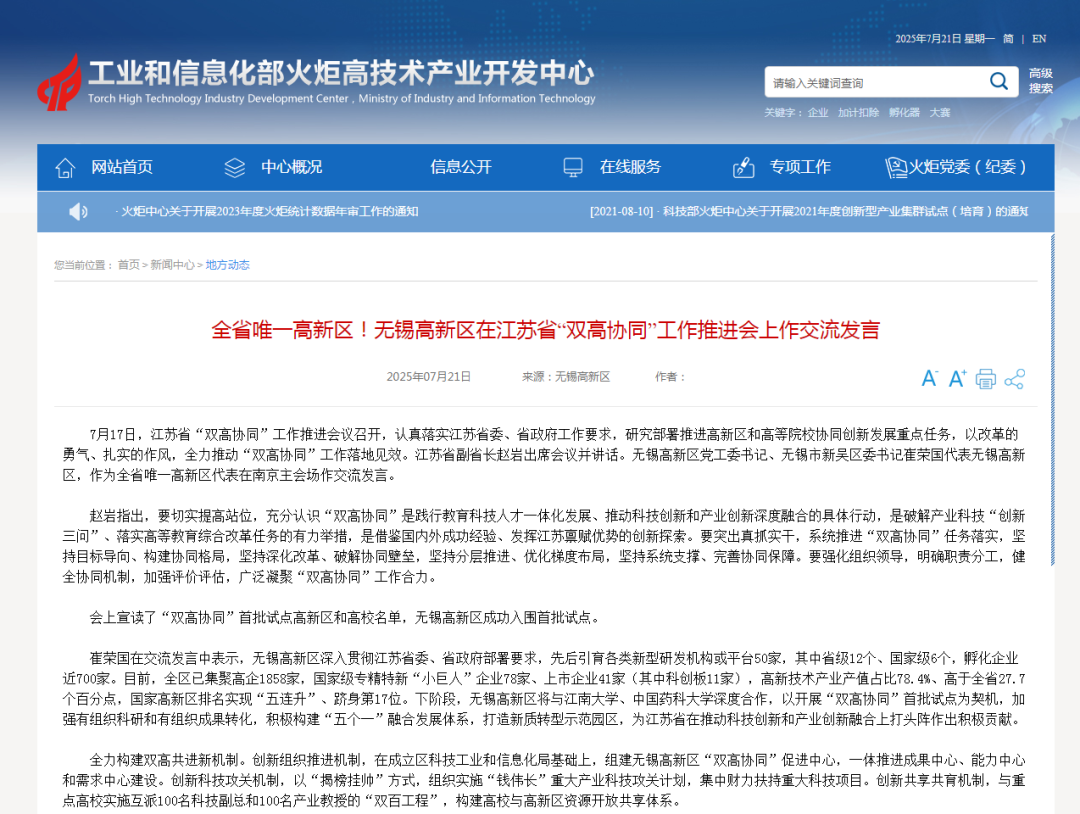The height and width of the screenshot is (814, 1080).
Task: Click the site title 工业和信息化部火炬高技术产业开发中心
Action: 341,73
